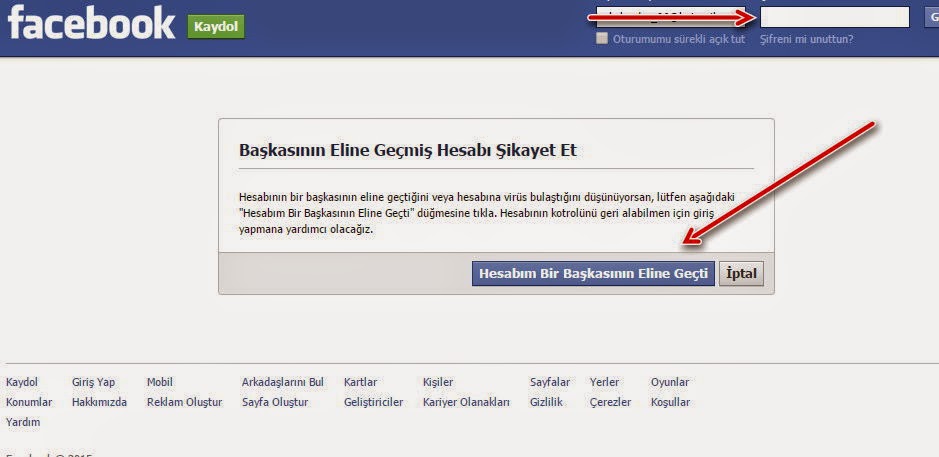Open the Oyunlar footer link

click(x=670, y=382)
